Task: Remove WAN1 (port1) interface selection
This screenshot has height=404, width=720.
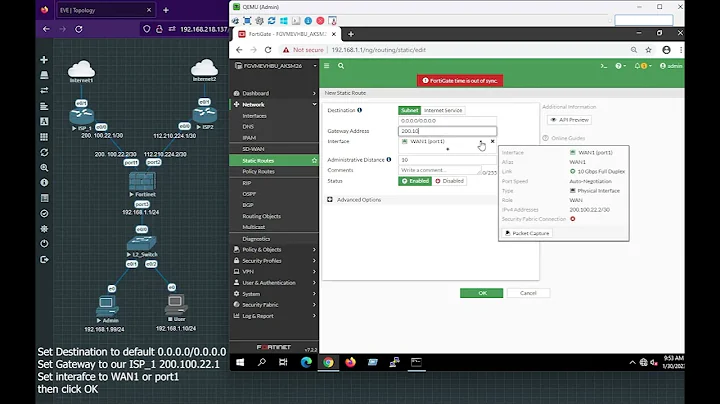Action: [x=493, y=141]
